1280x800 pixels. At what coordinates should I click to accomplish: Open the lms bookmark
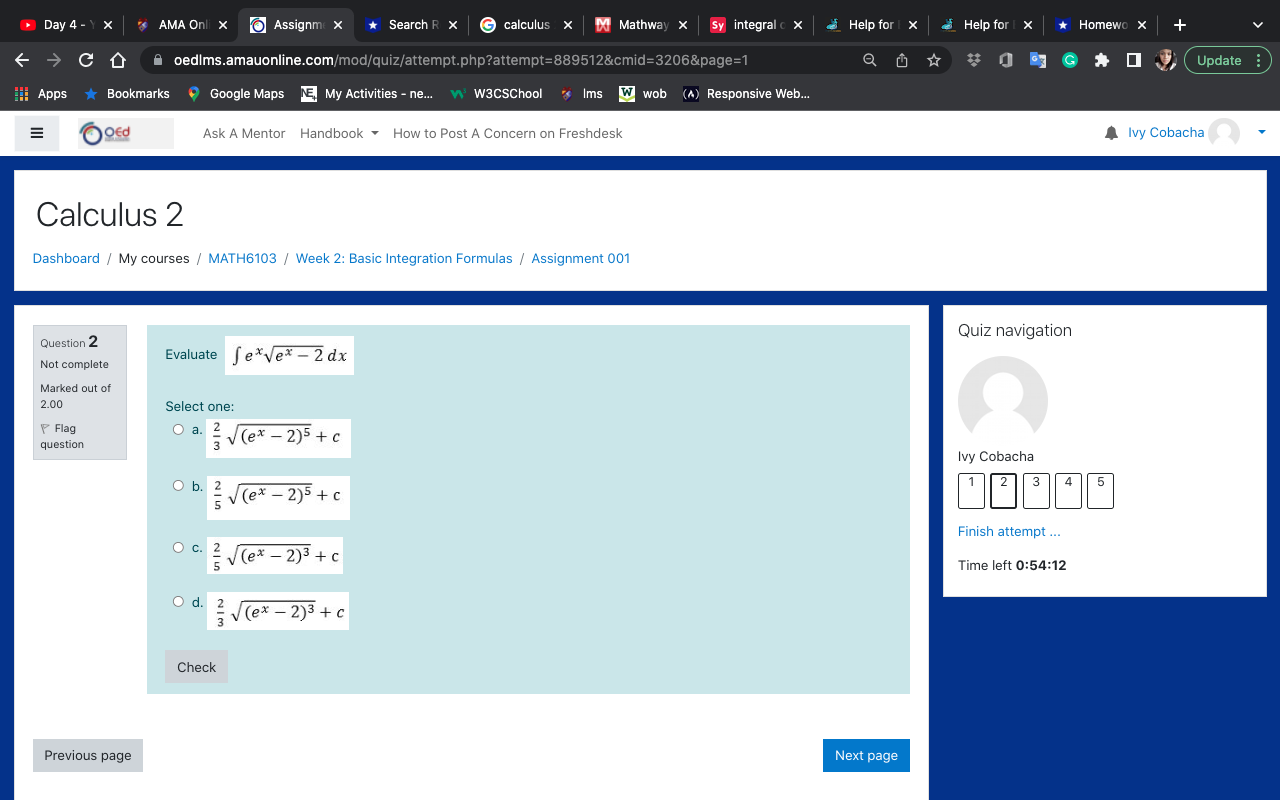click(581, 94)
